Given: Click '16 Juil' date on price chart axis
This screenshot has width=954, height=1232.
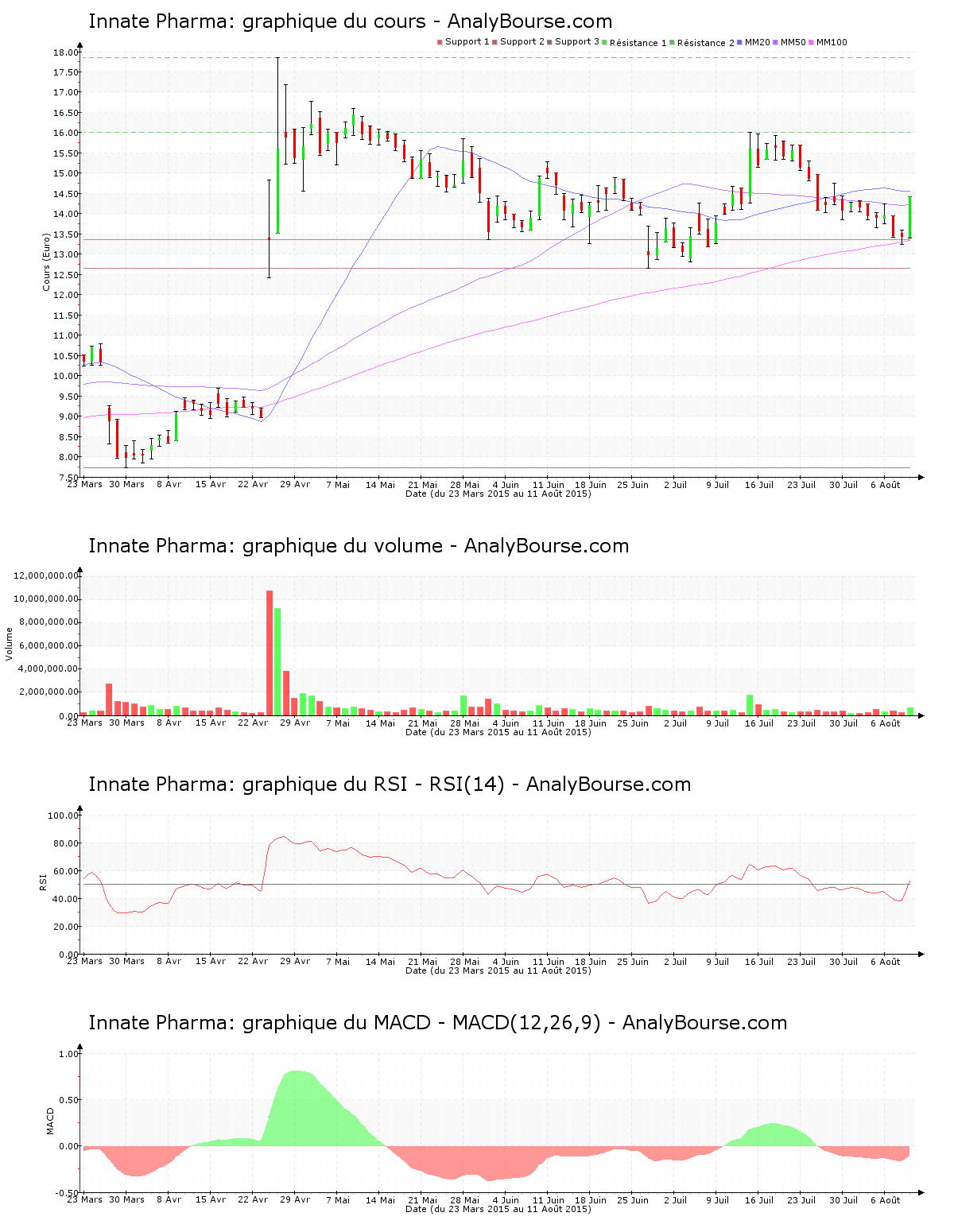Looking at the screenshot, I should (x=759, y=484).
